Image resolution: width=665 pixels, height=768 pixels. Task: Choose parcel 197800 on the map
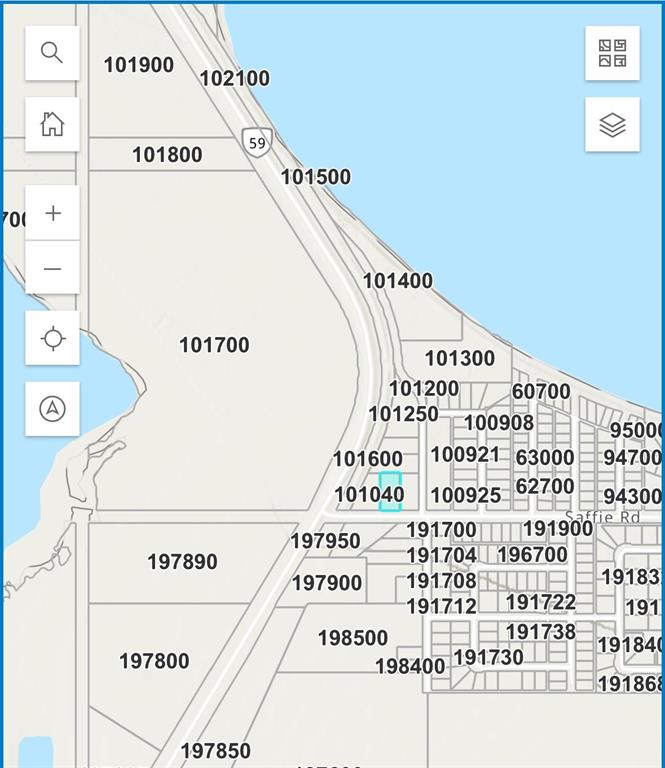point(154,661)
